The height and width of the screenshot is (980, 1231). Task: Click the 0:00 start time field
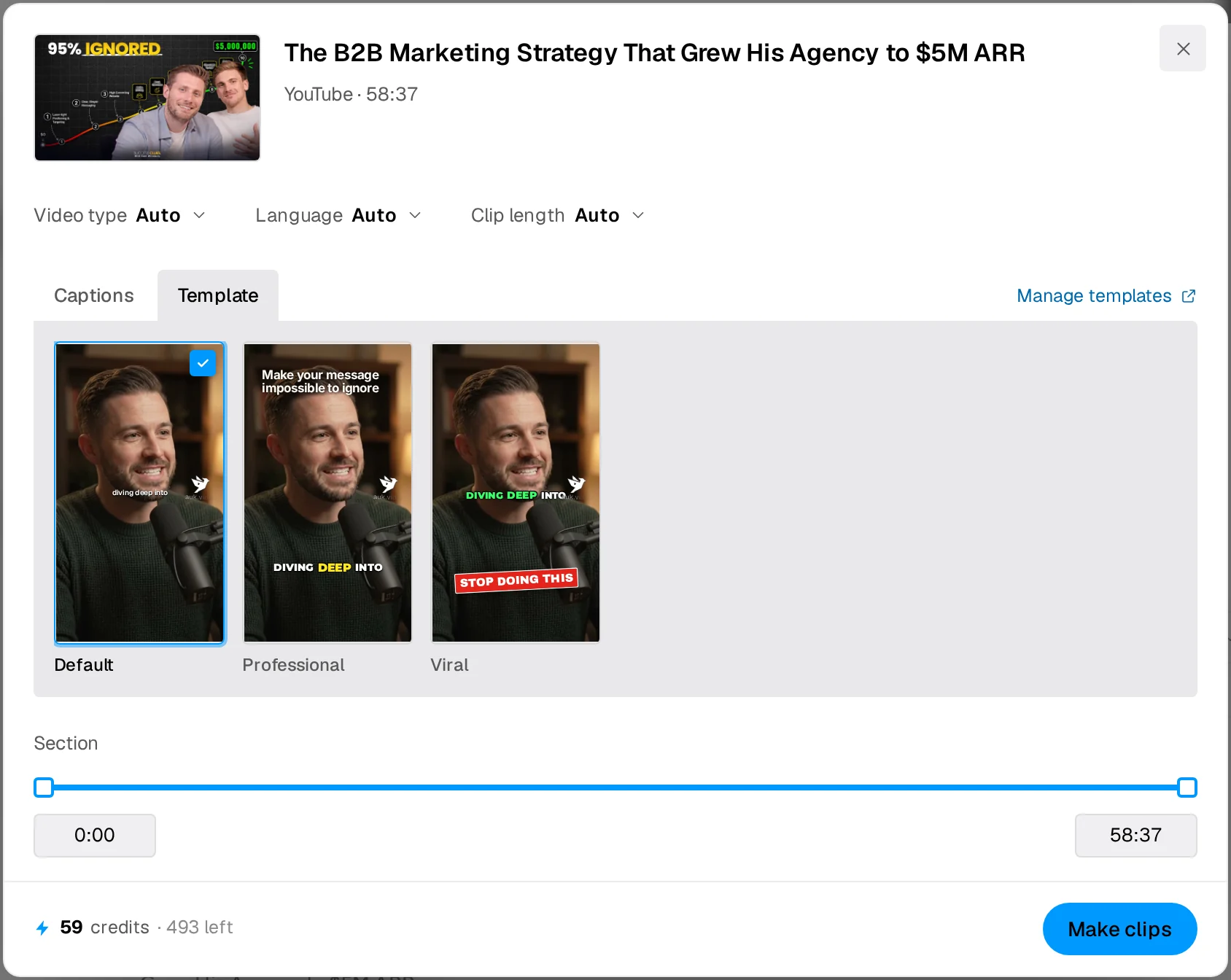coord(95,836)
